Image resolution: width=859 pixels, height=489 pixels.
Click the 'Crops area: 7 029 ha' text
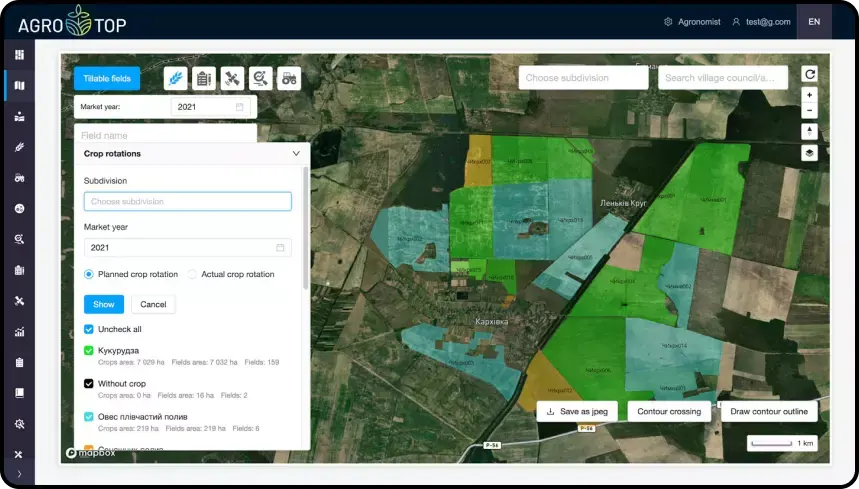pyautogui.click(x=131, y=362)
